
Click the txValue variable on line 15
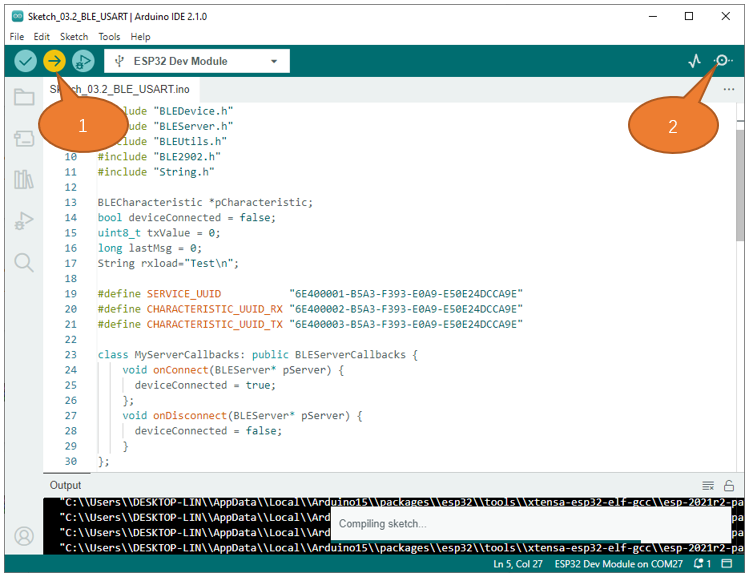[x=168, y=233]
